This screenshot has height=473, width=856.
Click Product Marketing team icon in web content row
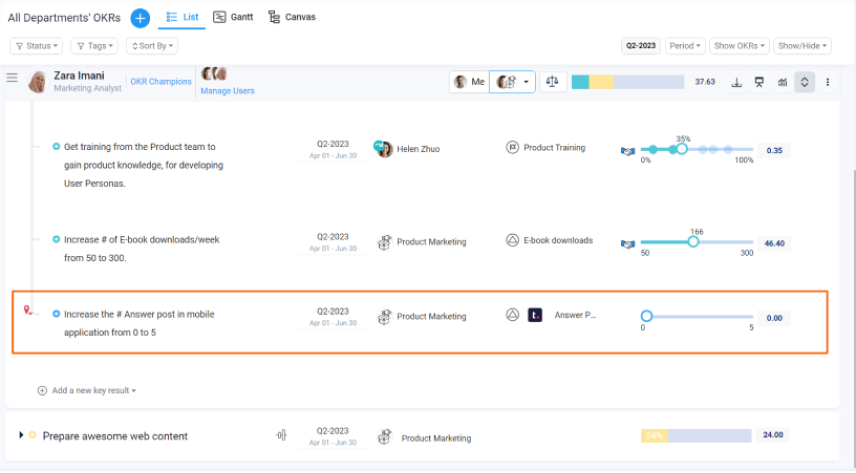(x=384, y=437)
